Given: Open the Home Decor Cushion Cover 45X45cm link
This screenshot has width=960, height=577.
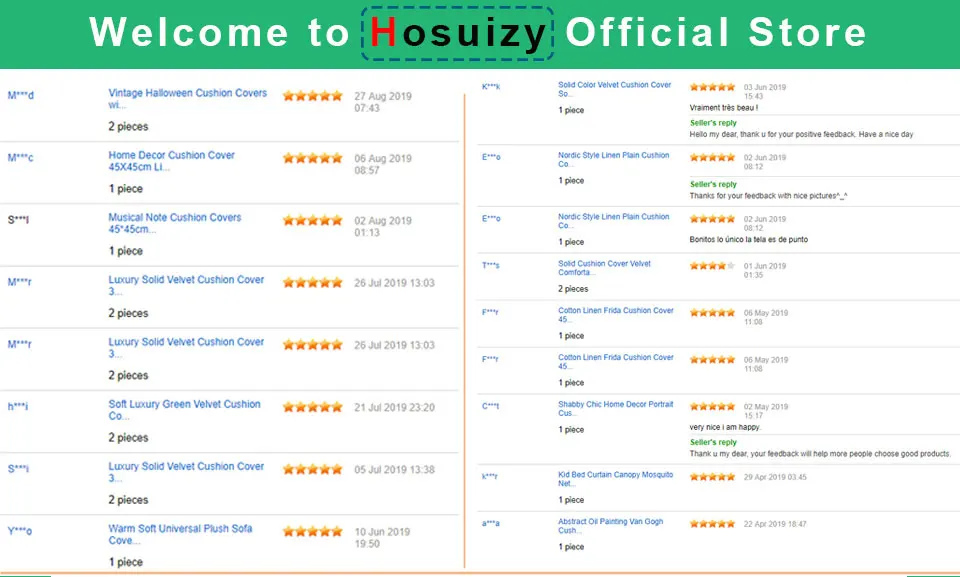Looking at the screenshot, I should coord(171,161).
